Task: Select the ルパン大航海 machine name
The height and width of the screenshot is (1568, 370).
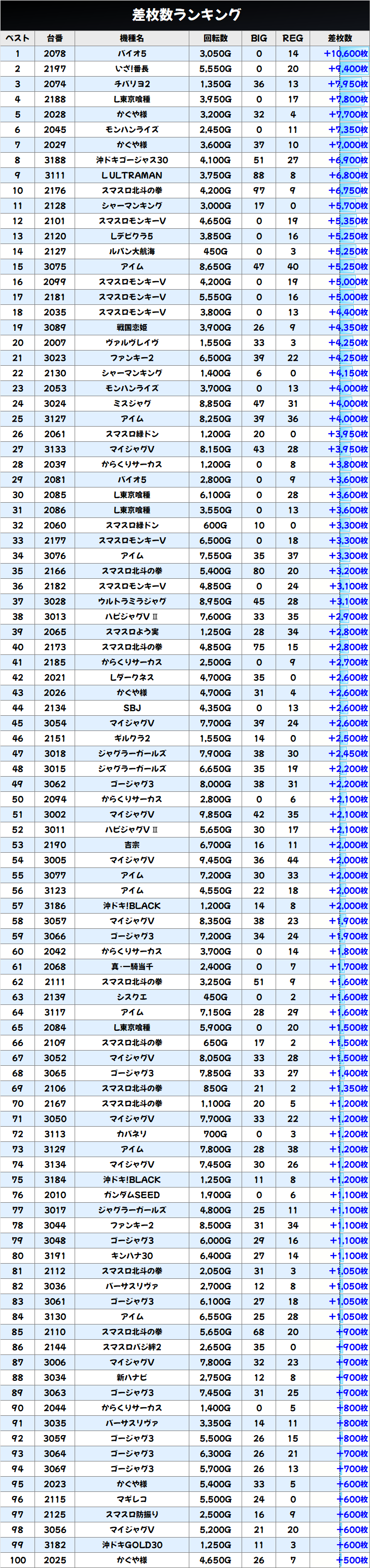Action: pos(132,252)
